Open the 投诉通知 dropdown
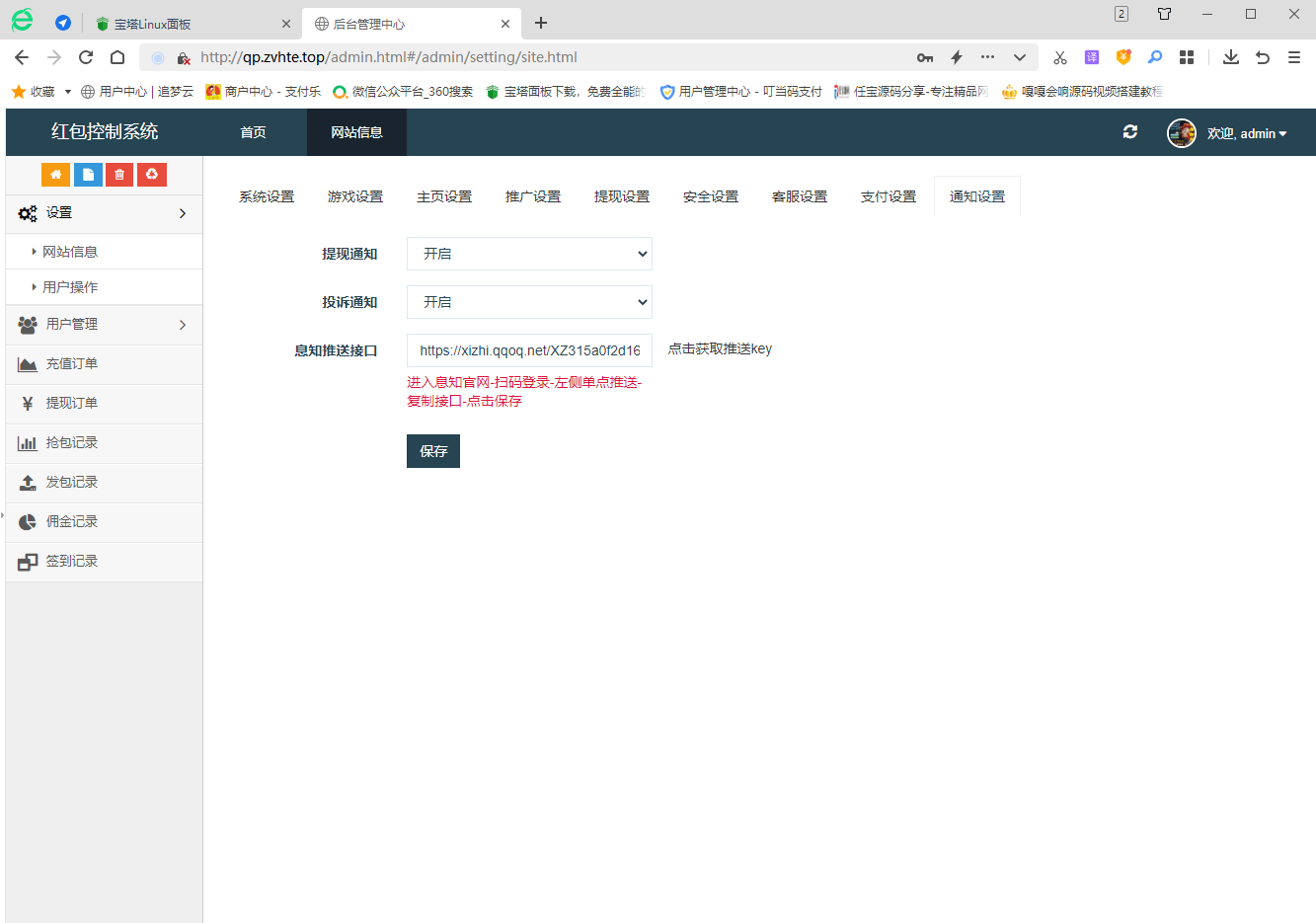1316x923 pixels. pos(529,302)
